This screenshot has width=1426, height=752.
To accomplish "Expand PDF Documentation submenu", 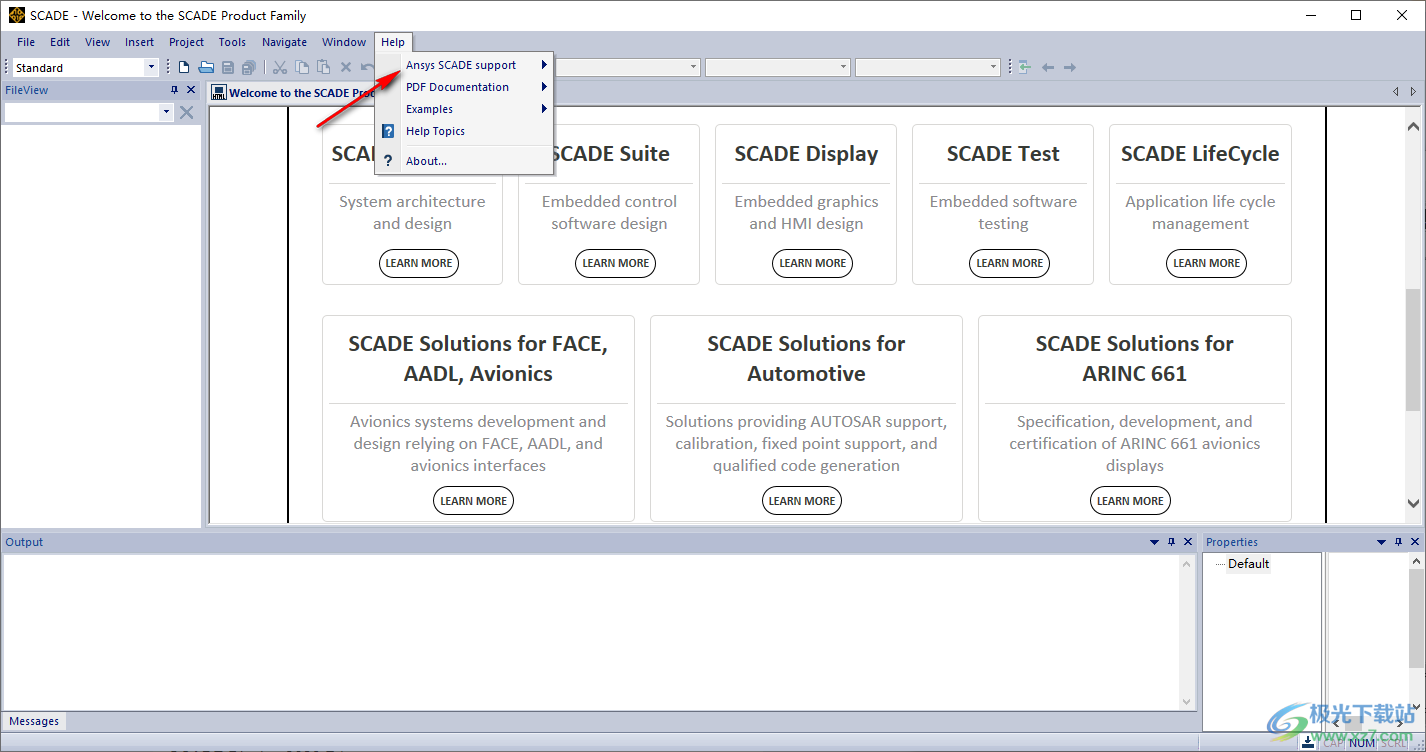I will pos(465,87).
